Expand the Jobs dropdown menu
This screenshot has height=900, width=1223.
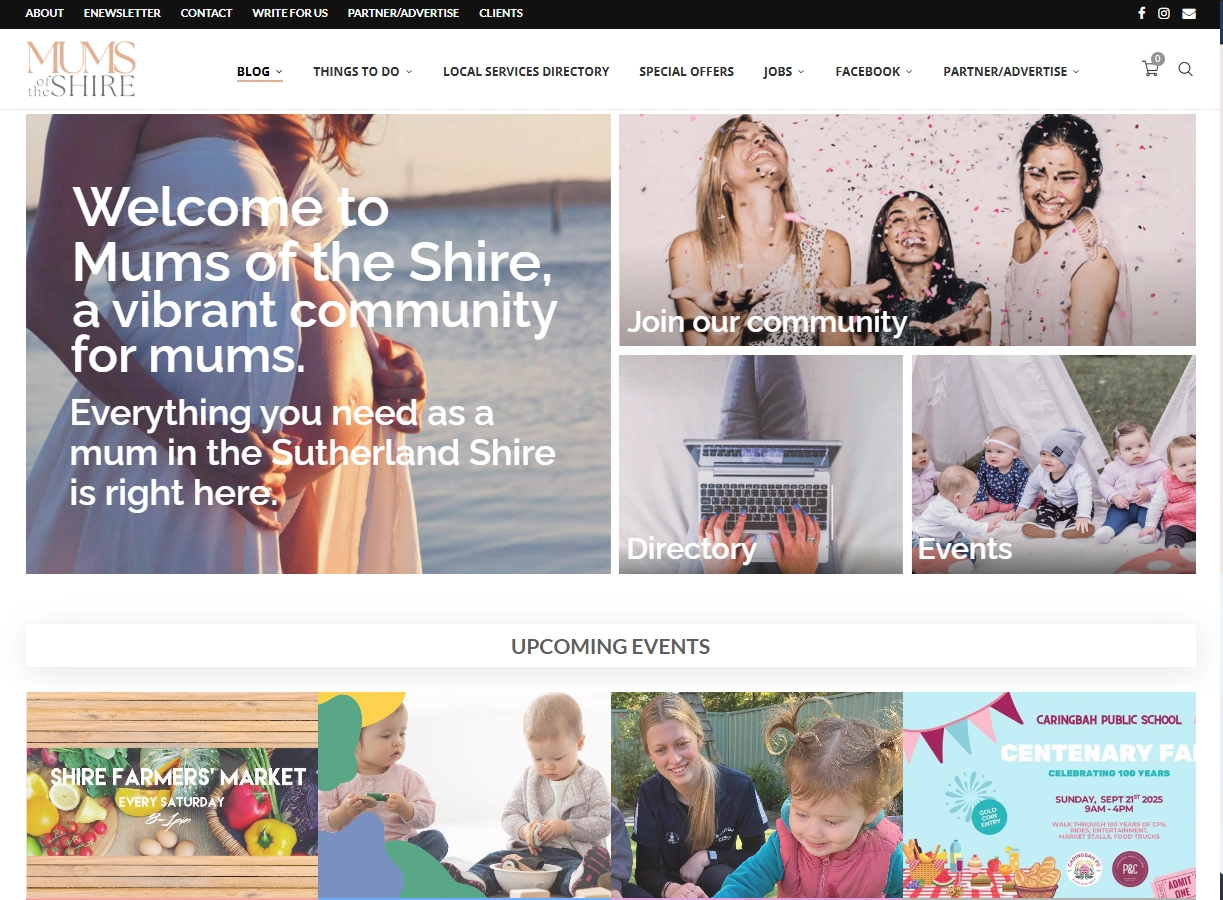coord(783,72)
